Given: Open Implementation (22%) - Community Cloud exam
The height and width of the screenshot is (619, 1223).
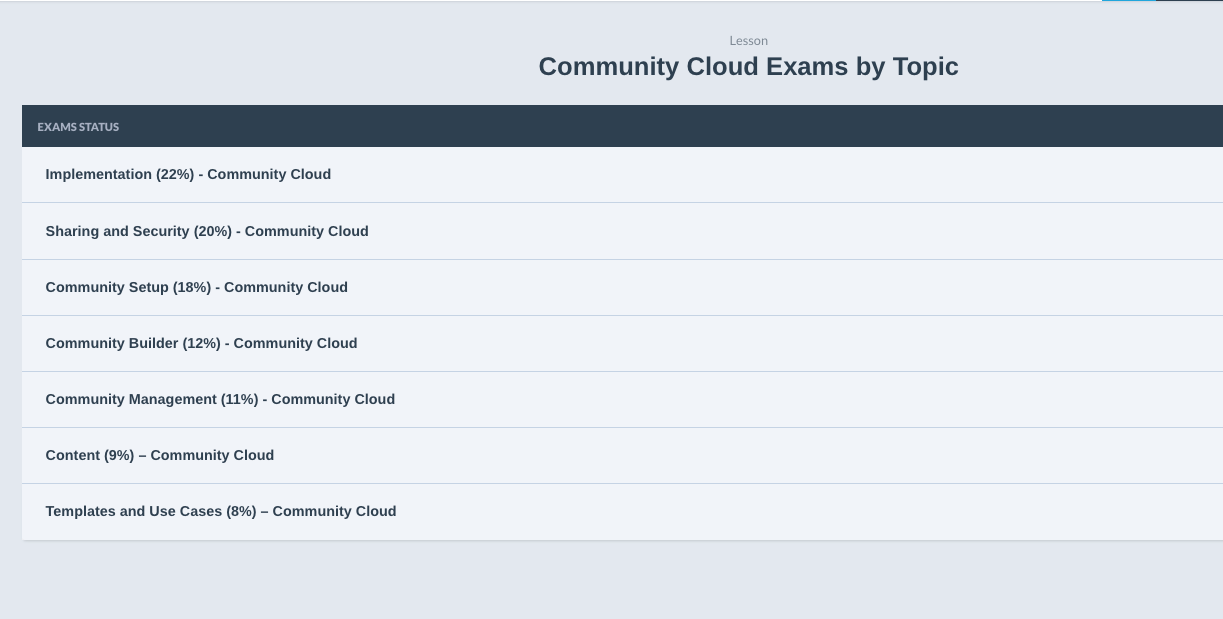Looking at the screenshot, I should point(188,174).
